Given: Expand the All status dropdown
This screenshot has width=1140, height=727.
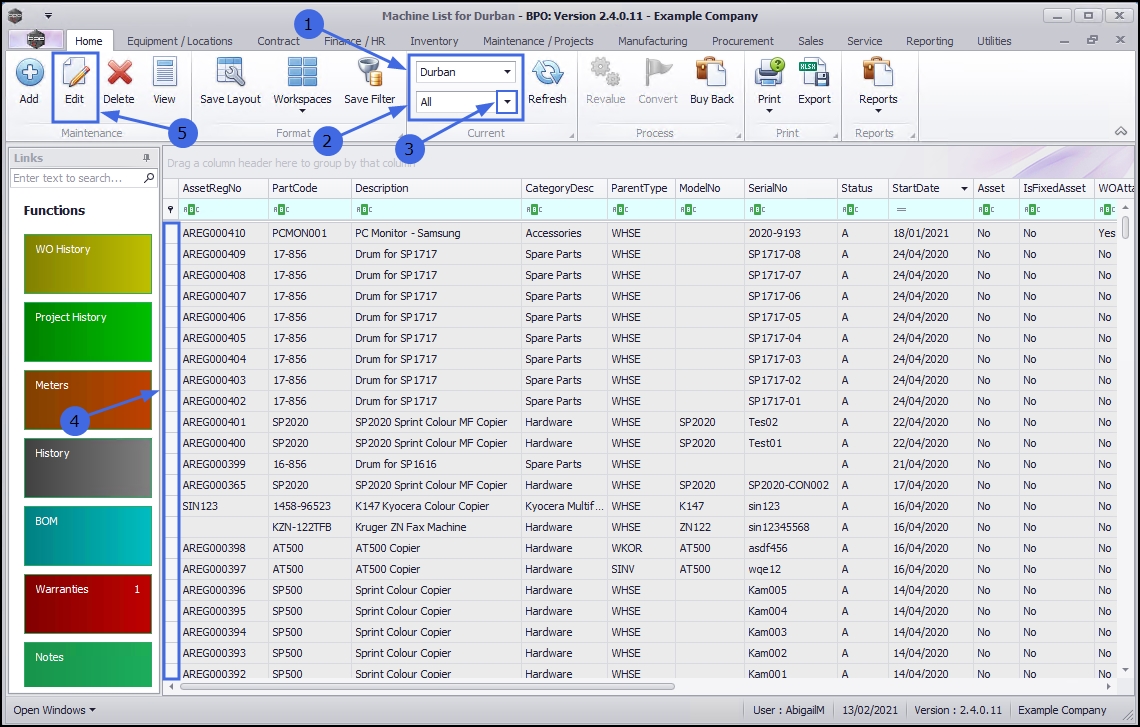Looking at the screenshot, I should pos(508,102).
